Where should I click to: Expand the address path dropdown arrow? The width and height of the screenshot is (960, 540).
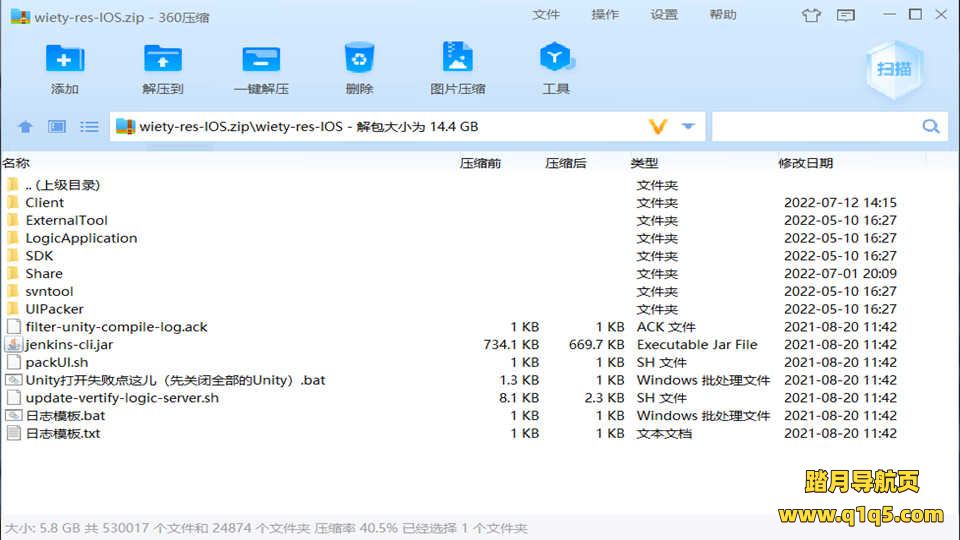click(x=688, y=126)
